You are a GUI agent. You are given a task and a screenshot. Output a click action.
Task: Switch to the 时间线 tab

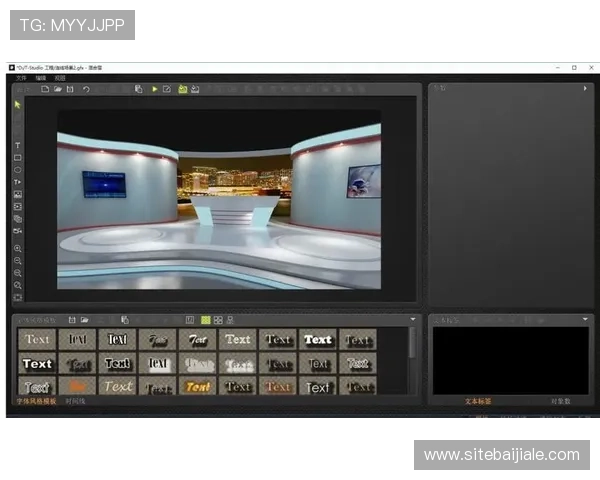click(75, 401)
